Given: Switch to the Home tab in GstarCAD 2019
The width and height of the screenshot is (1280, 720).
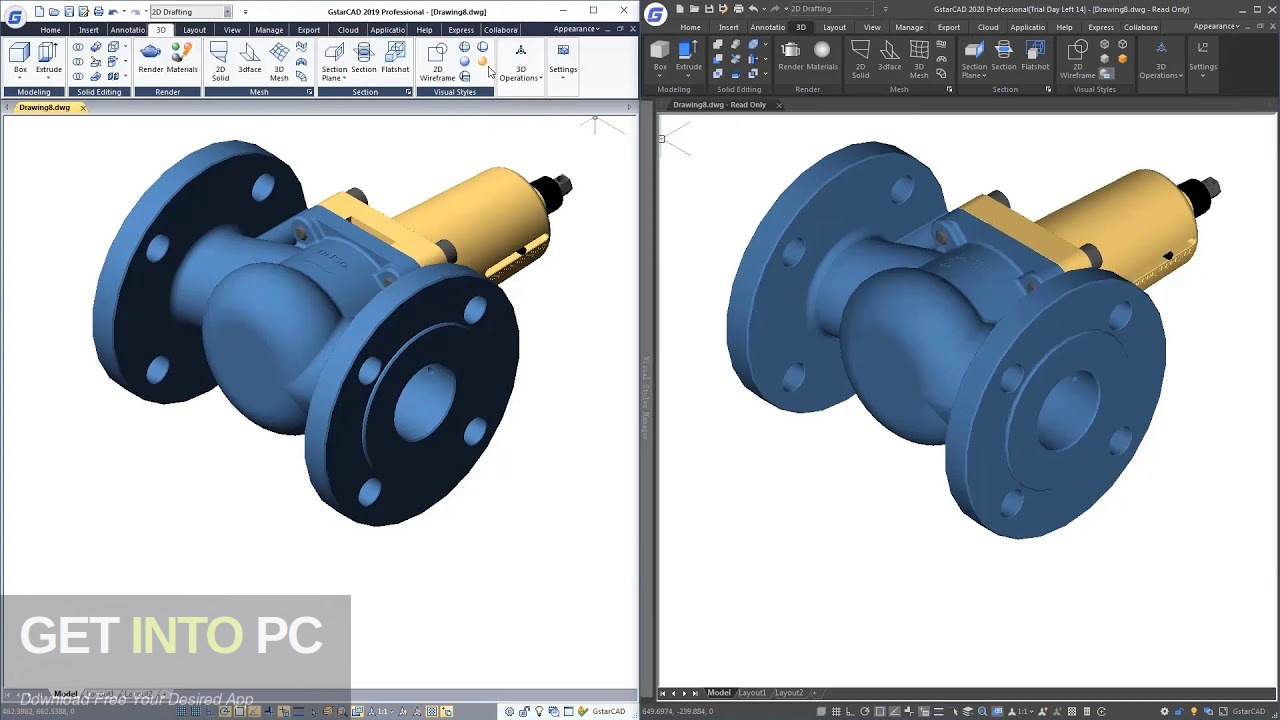Looking at the screenshot, I should (x=50, y=30).
